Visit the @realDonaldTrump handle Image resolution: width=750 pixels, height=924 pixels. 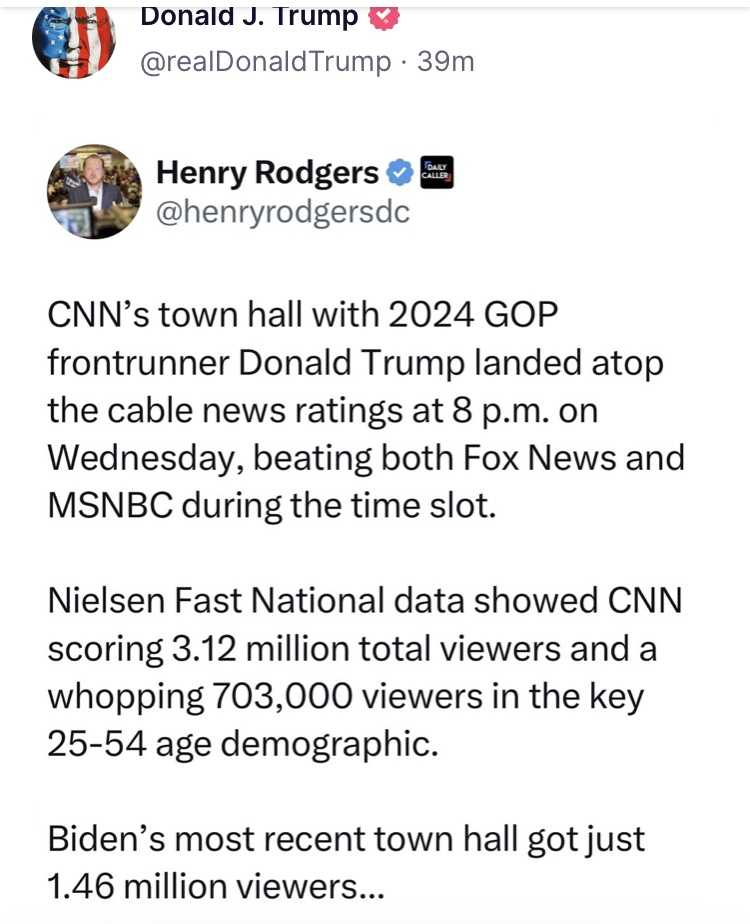tap(264, 61)
